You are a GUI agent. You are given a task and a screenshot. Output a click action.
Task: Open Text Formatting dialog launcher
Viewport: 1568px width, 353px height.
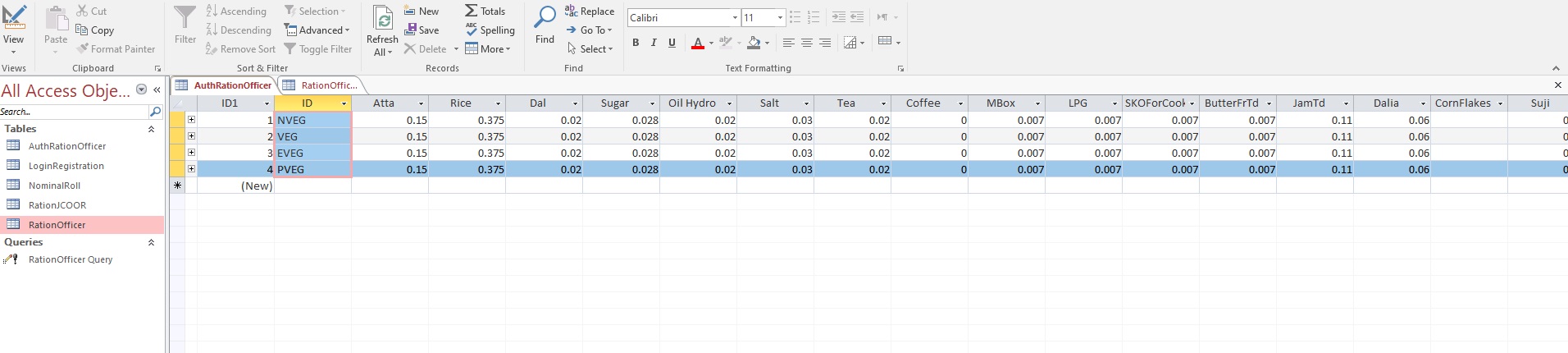click(900, 69)
